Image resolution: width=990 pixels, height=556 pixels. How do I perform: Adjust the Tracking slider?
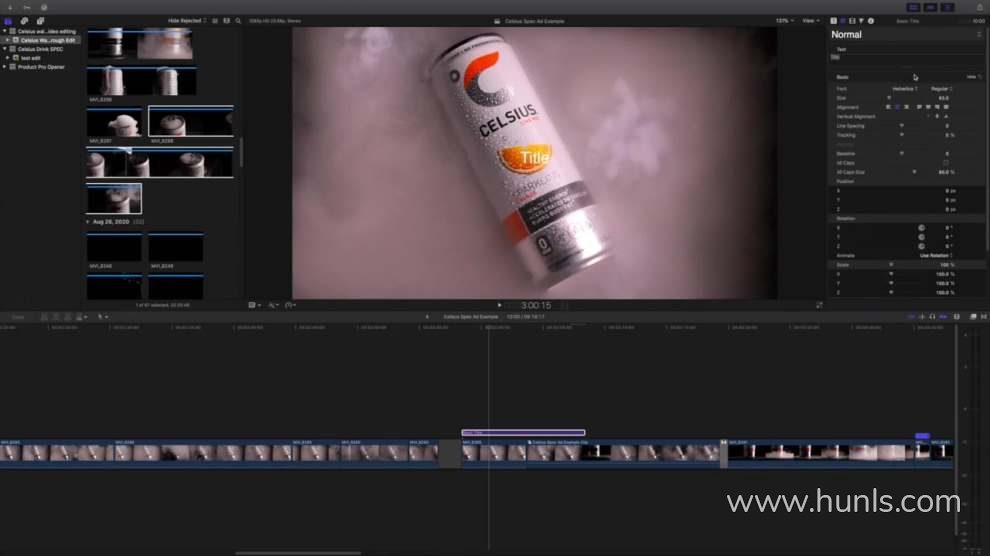pos(902,135)
